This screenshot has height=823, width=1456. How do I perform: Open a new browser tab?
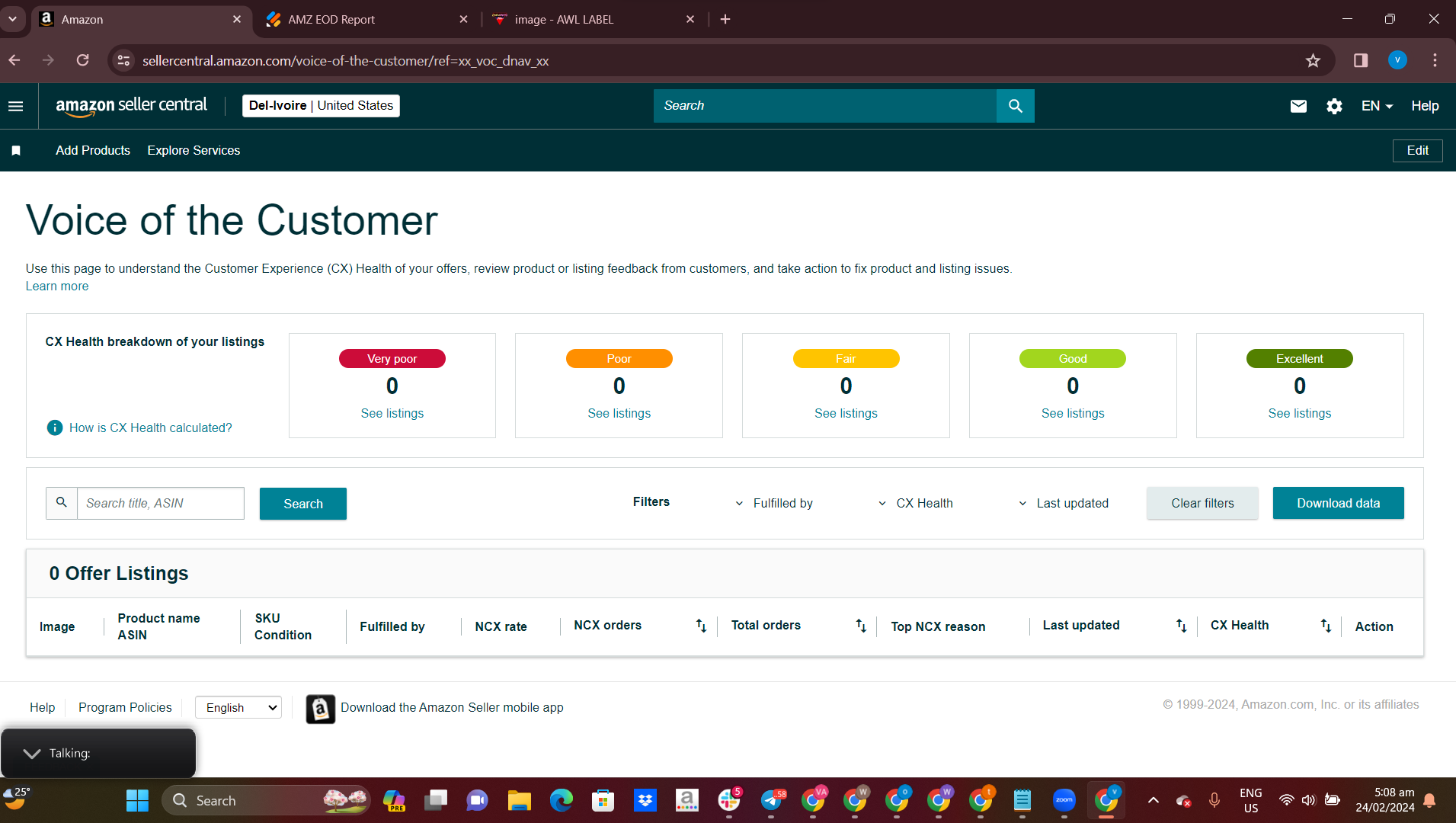pyautogui.click(x=725, y=19)
